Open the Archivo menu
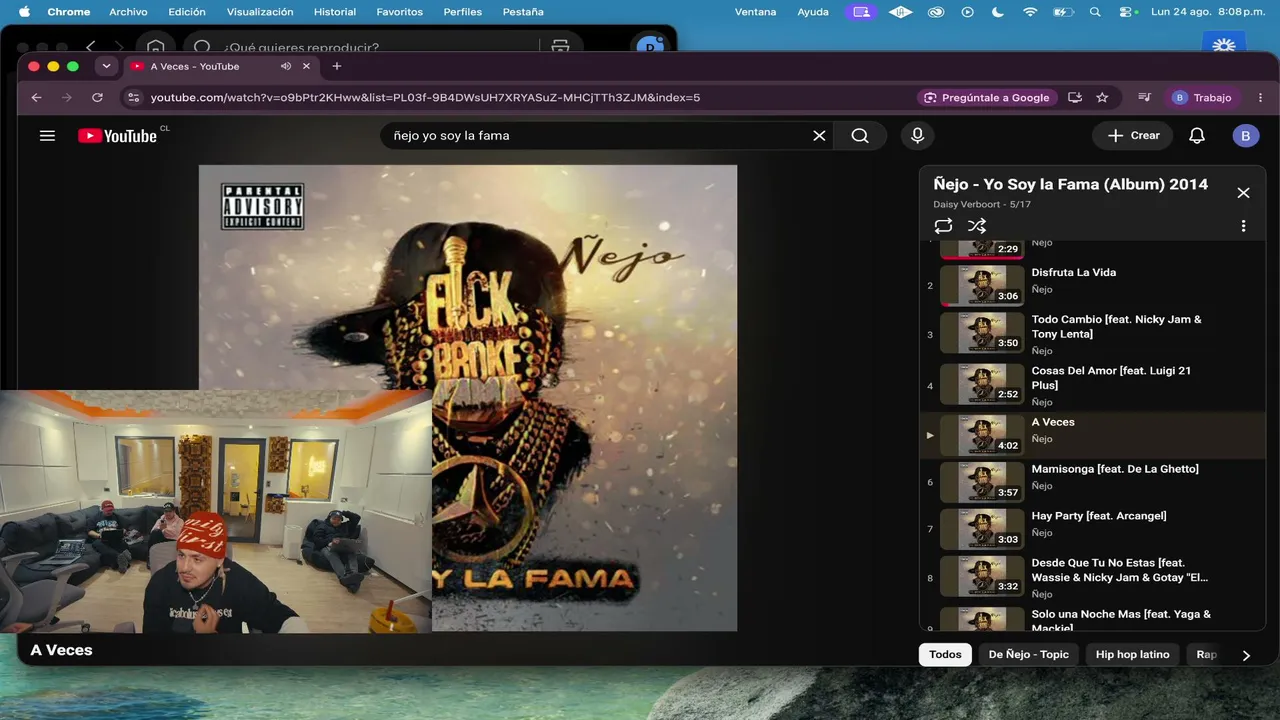Image resolution: width=1280 pixels, height=720 pixels. coord(128,12)
